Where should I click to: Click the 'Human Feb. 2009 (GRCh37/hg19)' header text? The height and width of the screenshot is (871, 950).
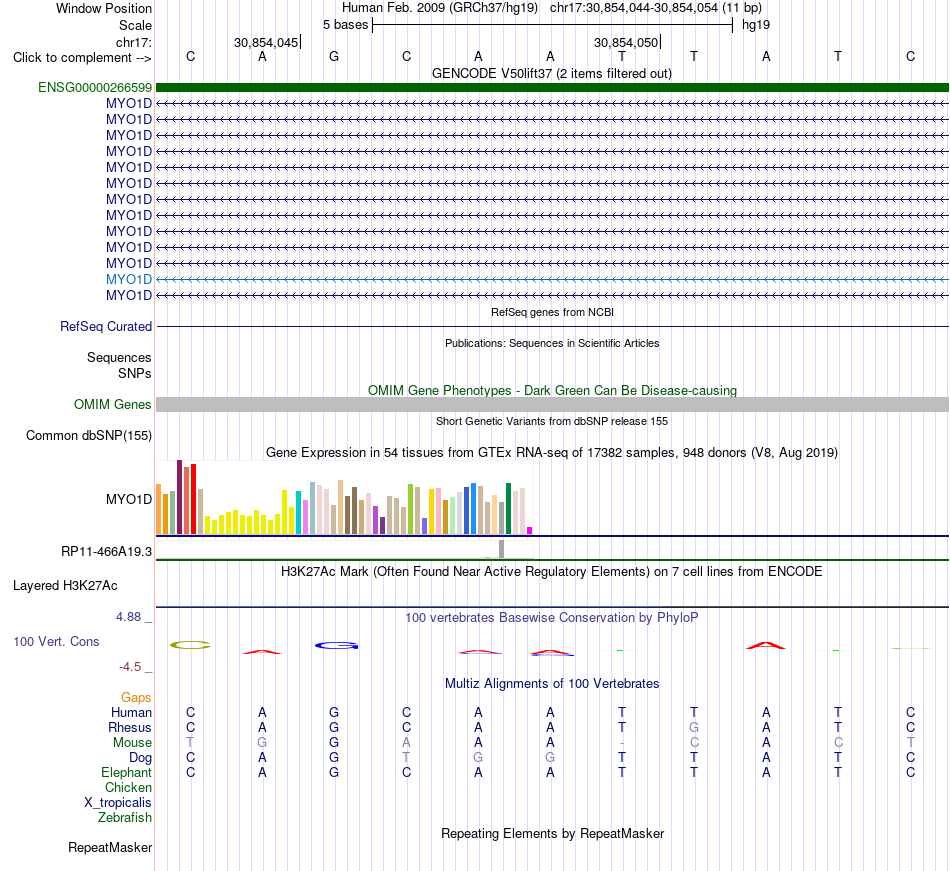coord(440,8)
